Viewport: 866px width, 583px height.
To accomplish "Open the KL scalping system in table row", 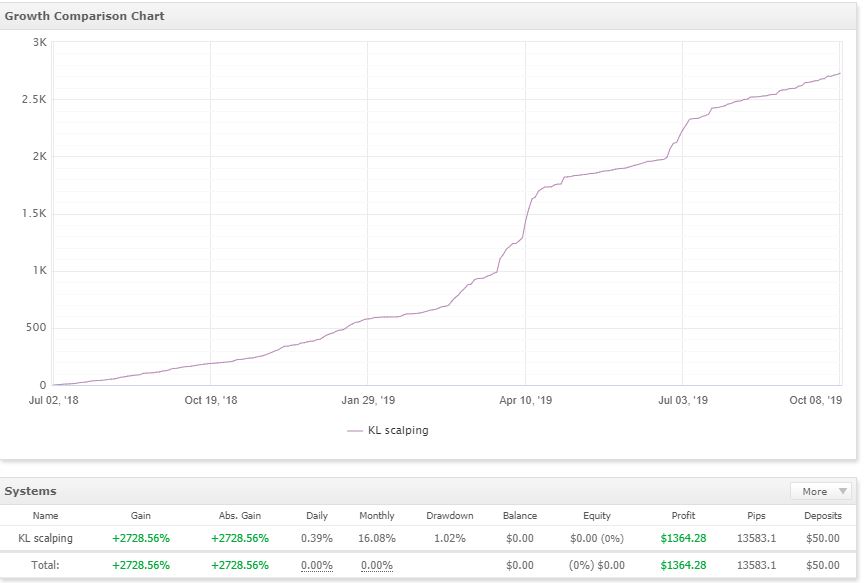I will point(45,538).
